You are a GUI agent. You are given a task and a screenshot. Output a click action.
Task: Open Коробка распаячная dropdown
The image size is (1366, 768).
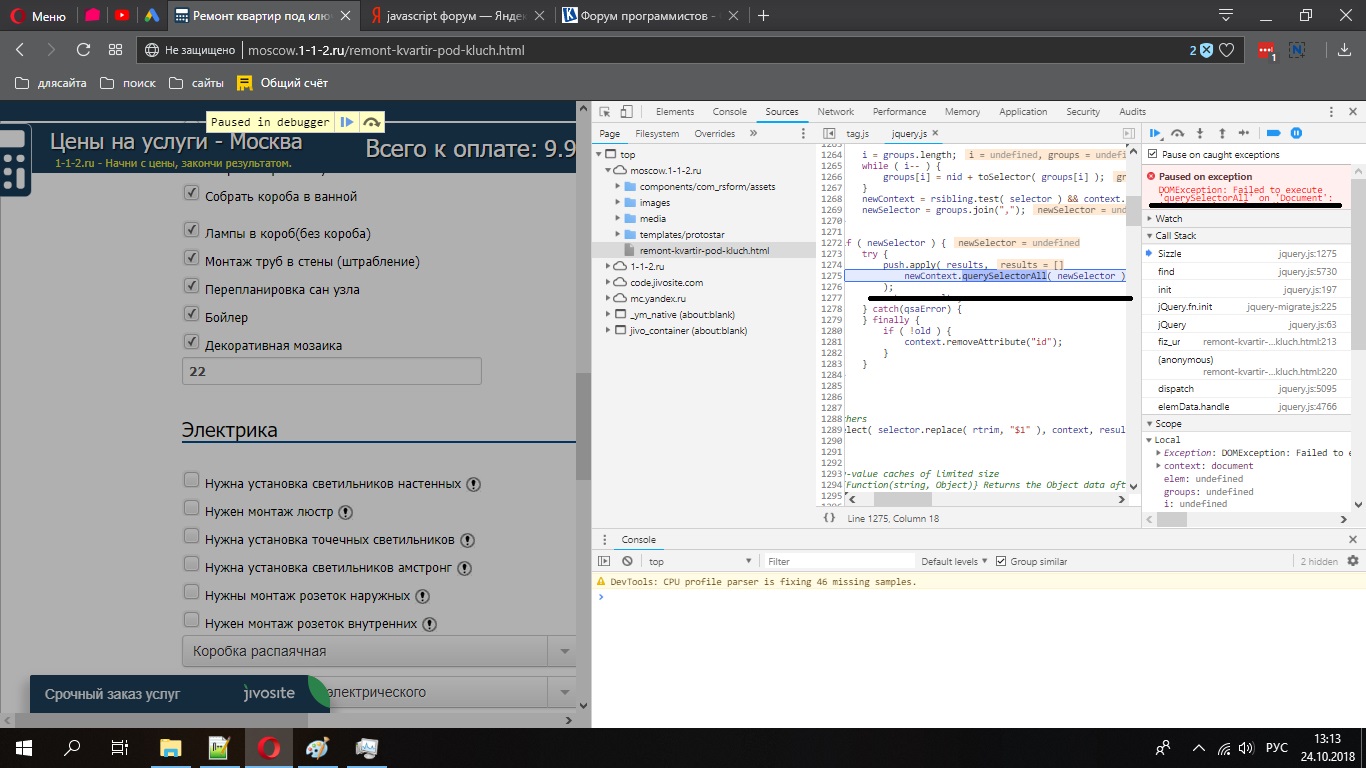(x=379, y=651)
